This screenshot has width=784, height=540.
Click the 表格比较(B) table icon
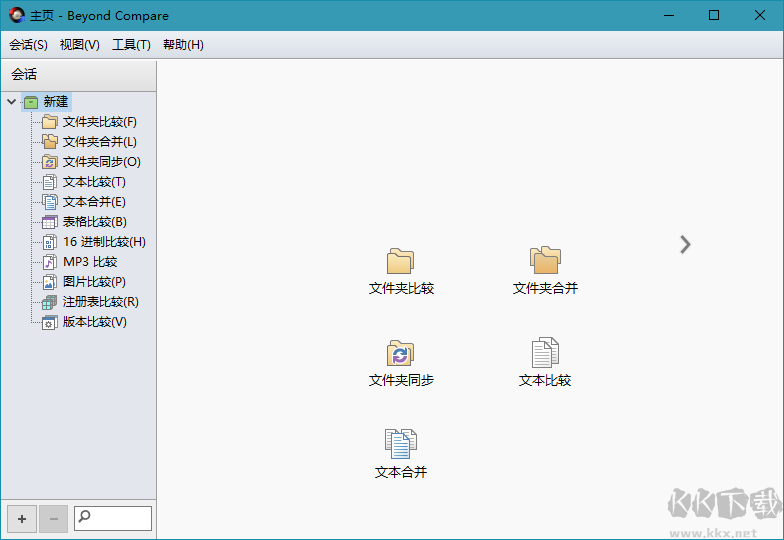(x=50, y=222)
